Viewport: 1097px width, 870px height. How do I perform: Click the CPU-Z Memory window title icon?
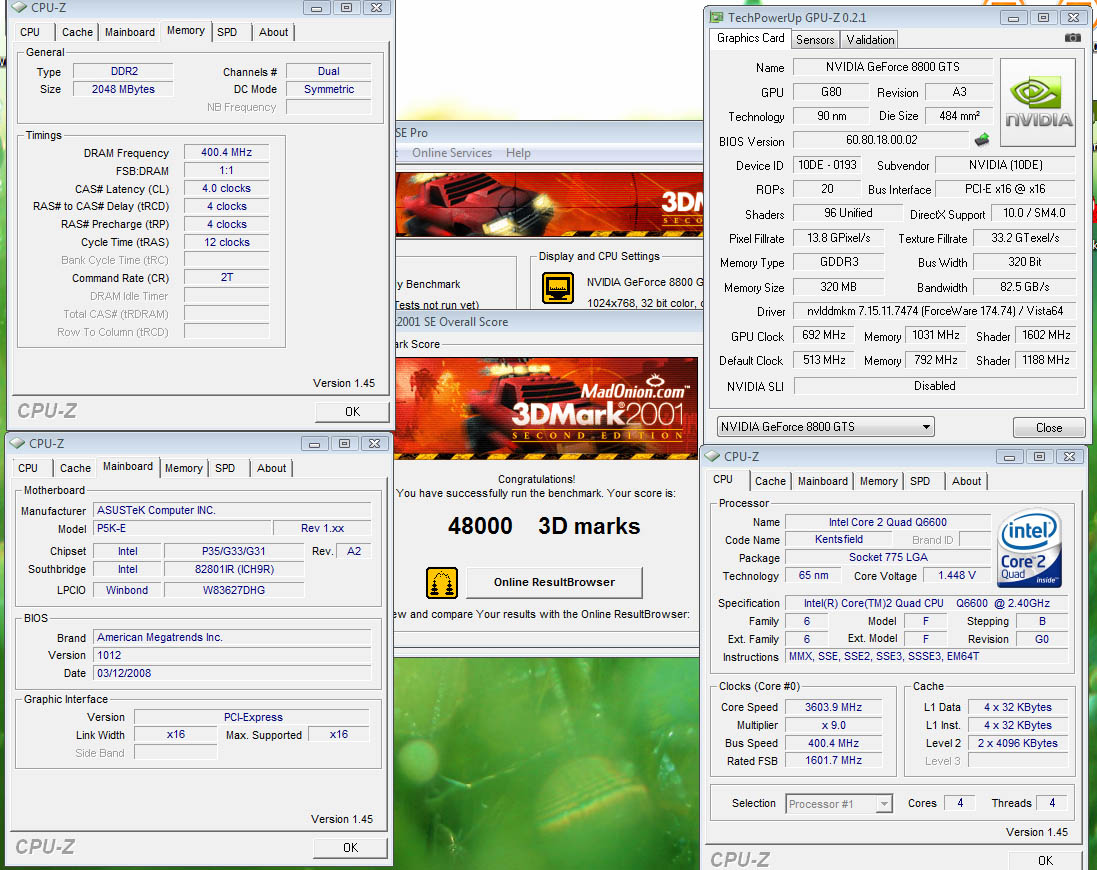(20, 8)
